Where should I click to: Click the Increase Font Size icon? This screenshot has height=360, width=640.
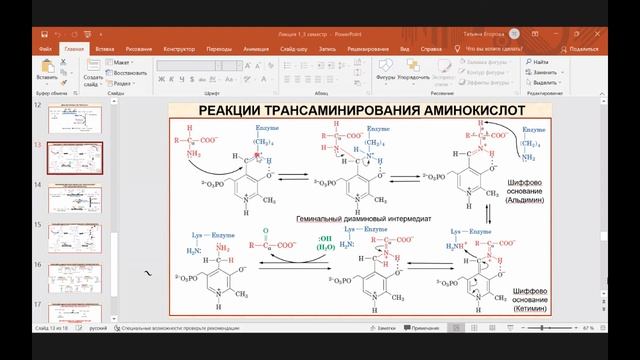point(248,66)
